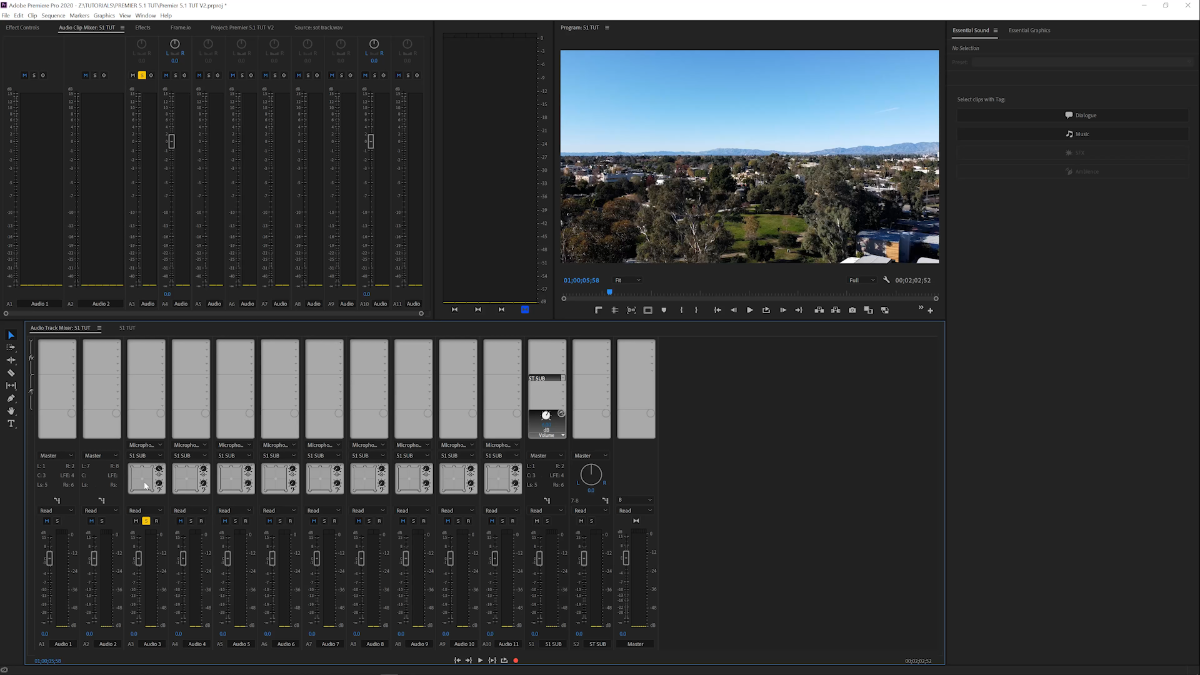
Task: Click Music tag button in Essential Sound
Action: [1072, 133]
